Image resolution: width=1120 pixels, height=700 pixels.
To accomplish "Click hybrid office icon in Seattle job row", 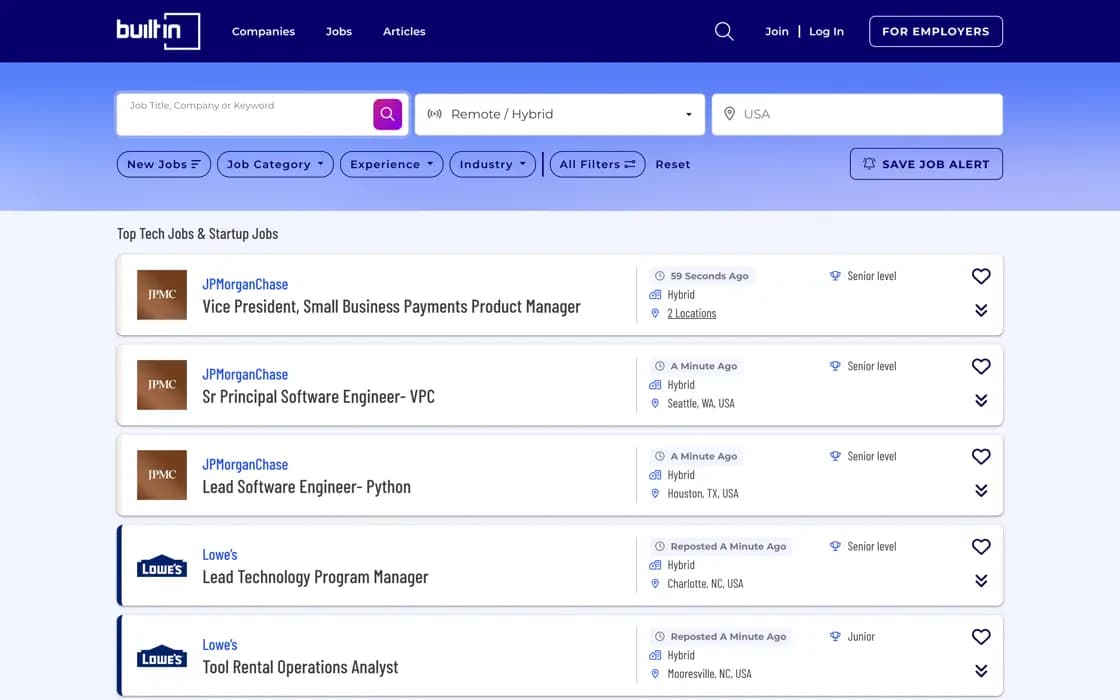I will [x=655, y=384].
